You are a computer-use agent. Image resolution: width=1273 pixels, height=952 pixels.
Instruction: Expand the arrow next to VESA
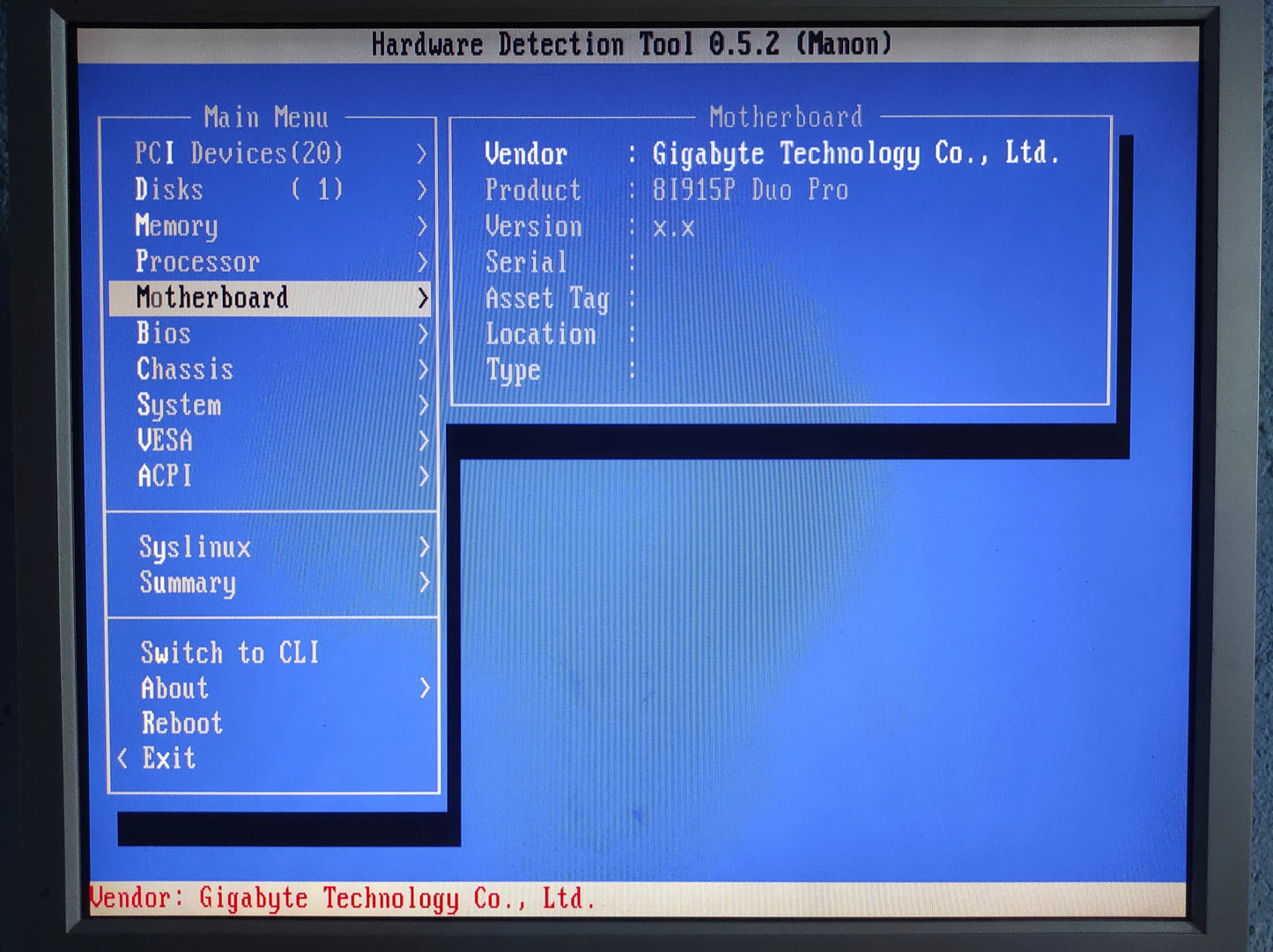(423, 440)
